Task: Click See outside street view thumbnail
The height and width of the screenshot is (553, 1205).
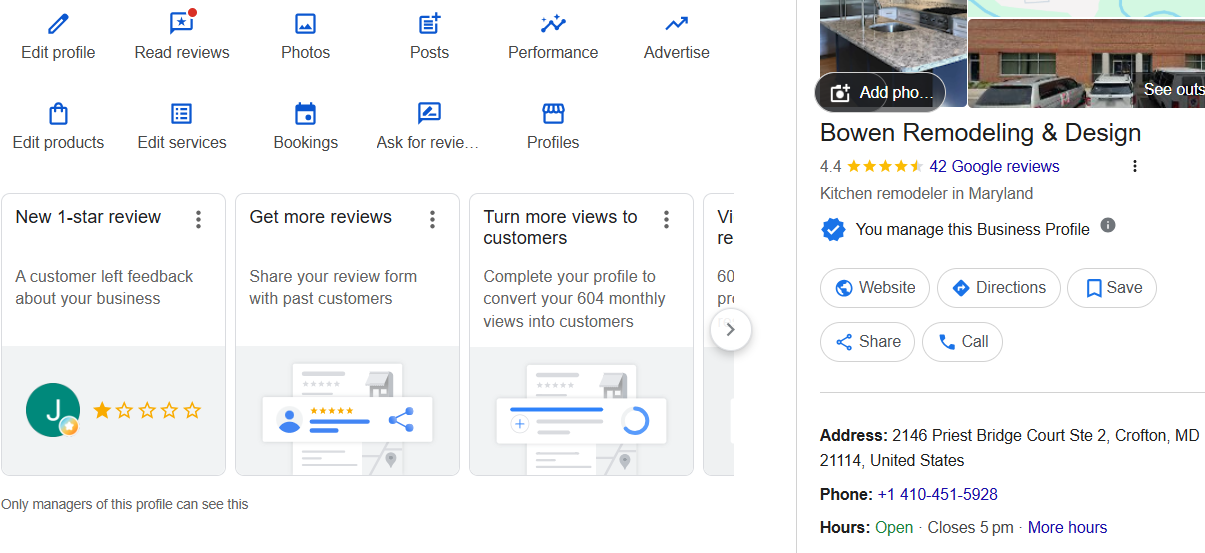Action: tap(1086, 64)
